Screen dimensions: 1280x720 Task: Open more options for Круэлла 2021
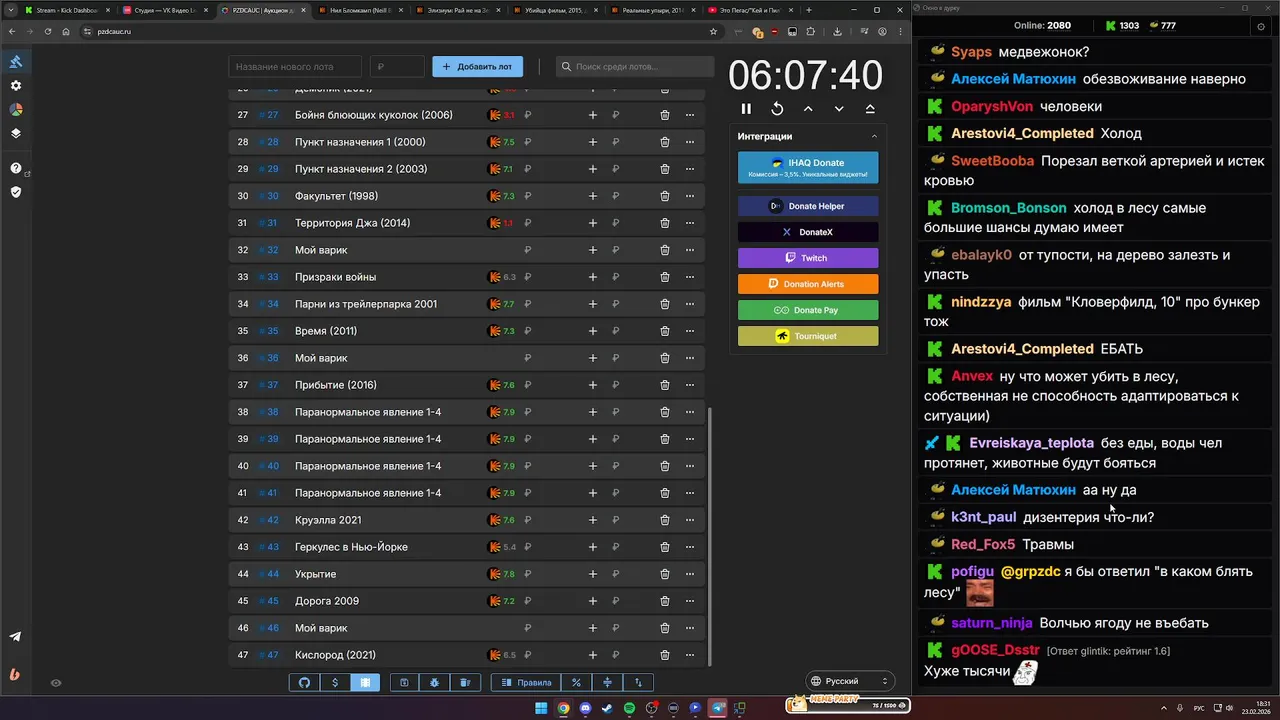pyautogui.click(x=690, y=520)
